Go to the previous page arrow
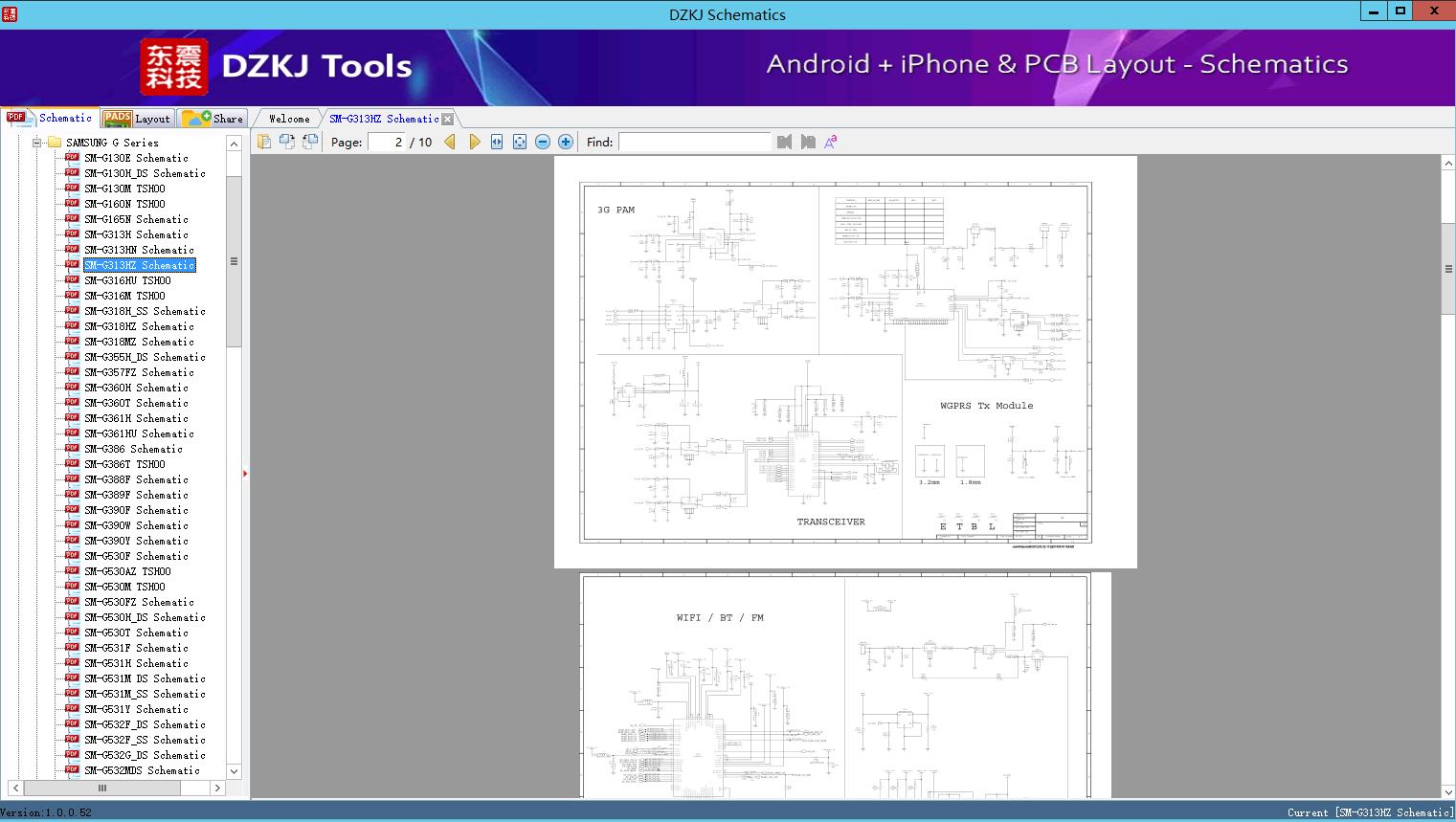 click(450, 142)
